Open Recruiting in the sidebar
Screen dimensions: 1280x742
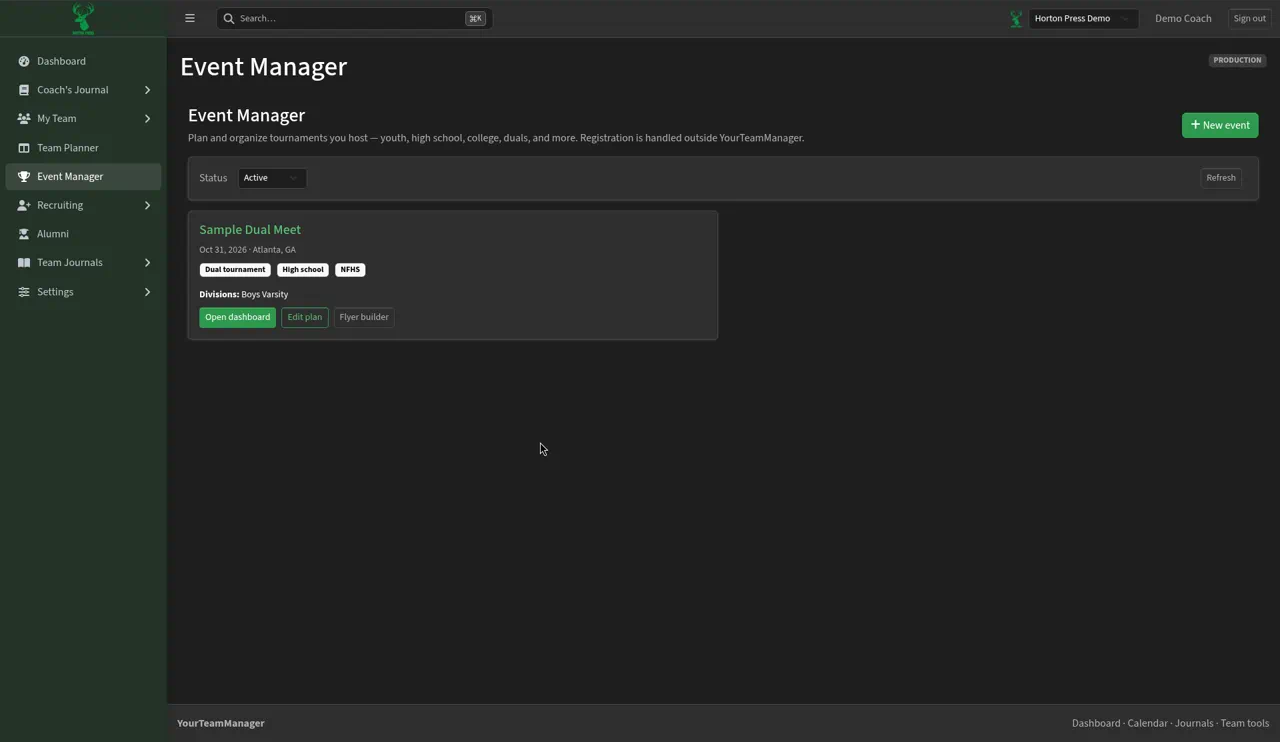pos(83,205)
